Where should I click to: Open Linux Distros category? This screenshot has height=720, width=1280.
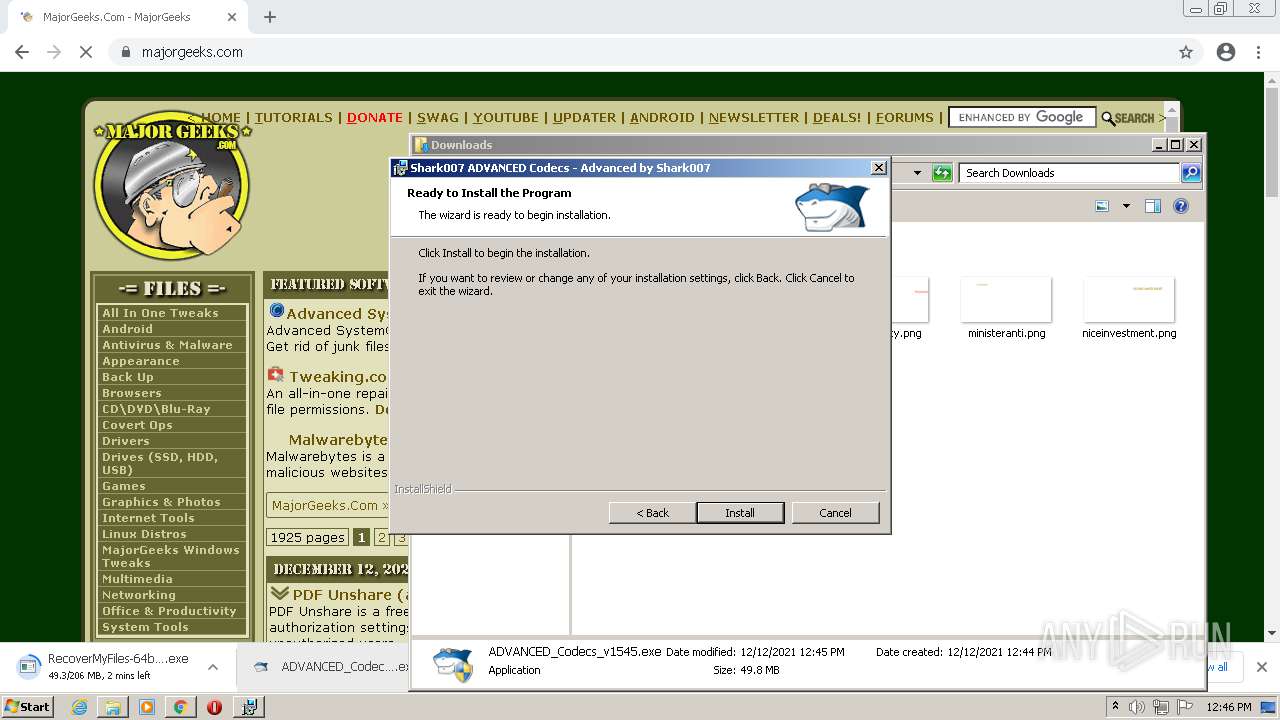pyautogui.click(x=144, y=534)
